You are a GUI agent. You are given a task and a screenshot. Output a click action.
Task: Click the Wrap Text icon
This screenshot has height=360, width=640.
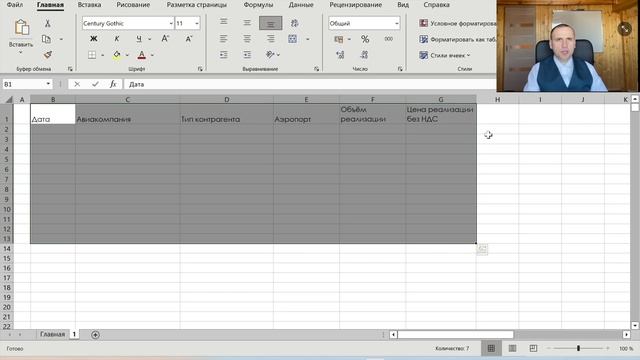294,23
